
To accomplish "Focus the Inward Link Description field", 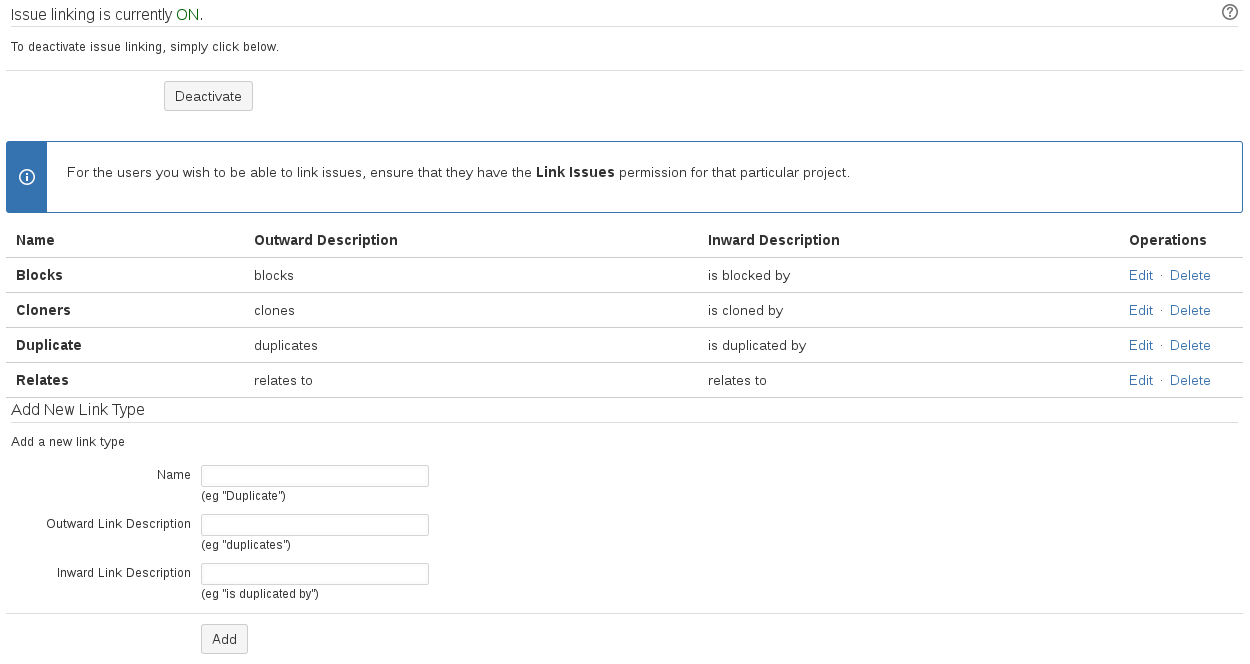I will tap(315, 574).
